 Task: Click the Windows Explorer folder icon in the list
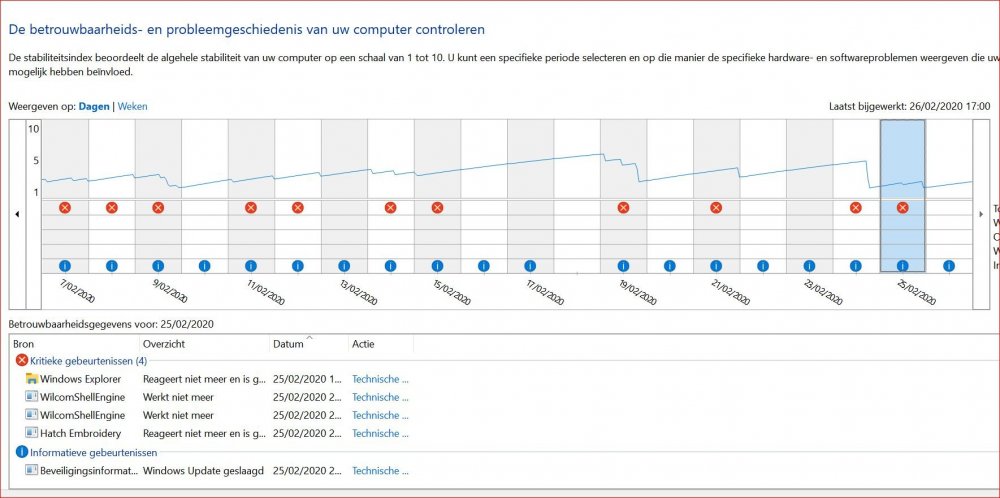[32, 379]
